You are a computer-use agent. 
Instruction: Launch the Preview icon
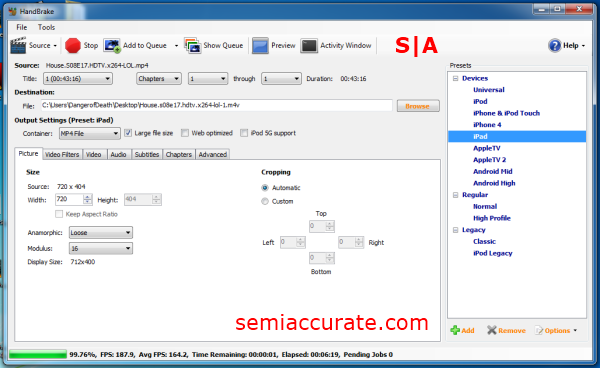tap(260, 46)
